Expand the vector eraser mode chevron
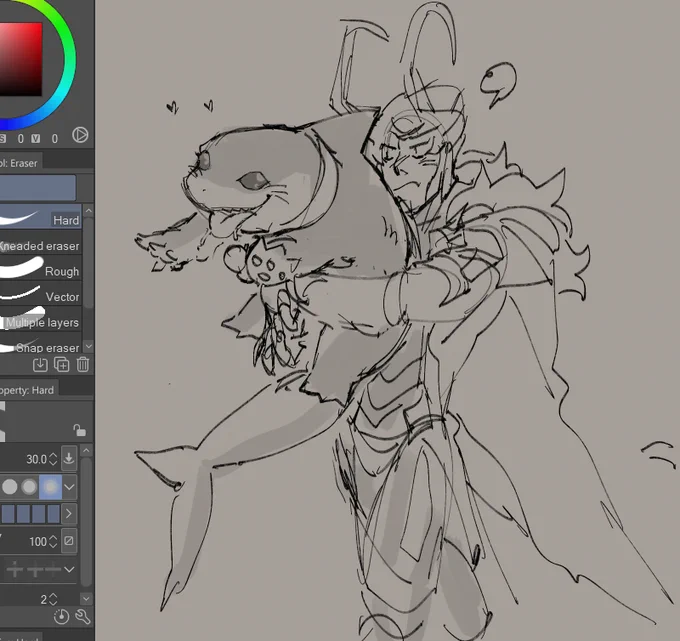This screenshot has height=641, width=680. point(69,569)
